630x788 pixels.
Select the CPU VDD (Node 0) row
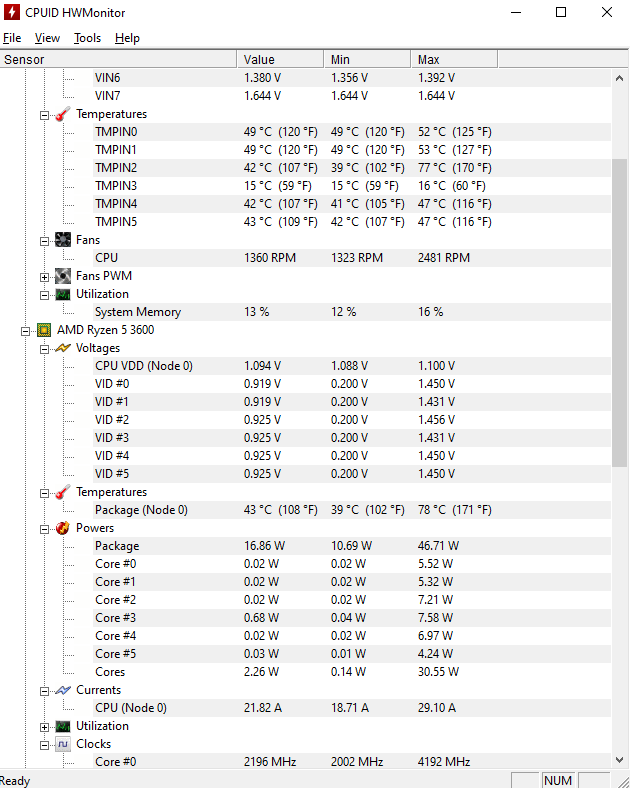(x=352, y=366)
